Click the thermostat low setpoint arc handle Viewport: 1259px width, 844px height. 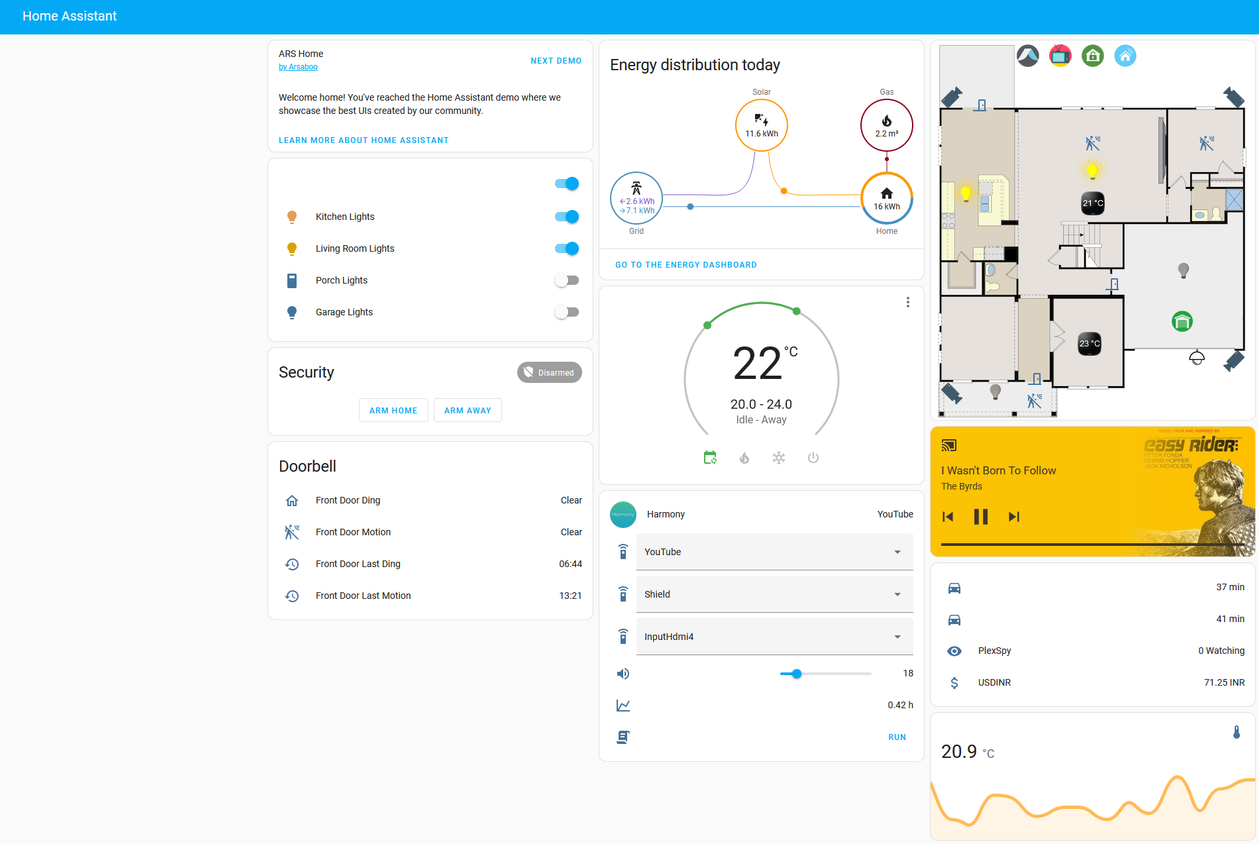coord(708,324)
